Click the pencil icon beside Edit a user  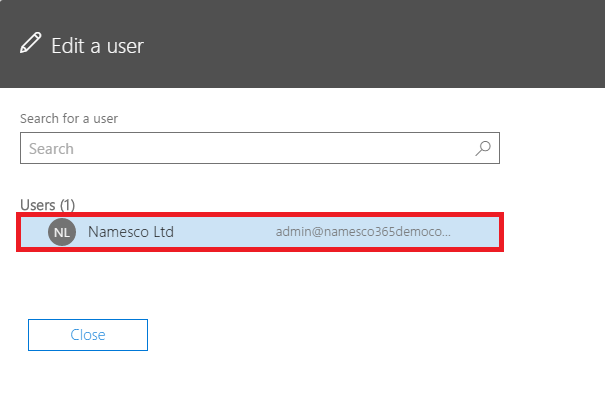coord(30,43)
